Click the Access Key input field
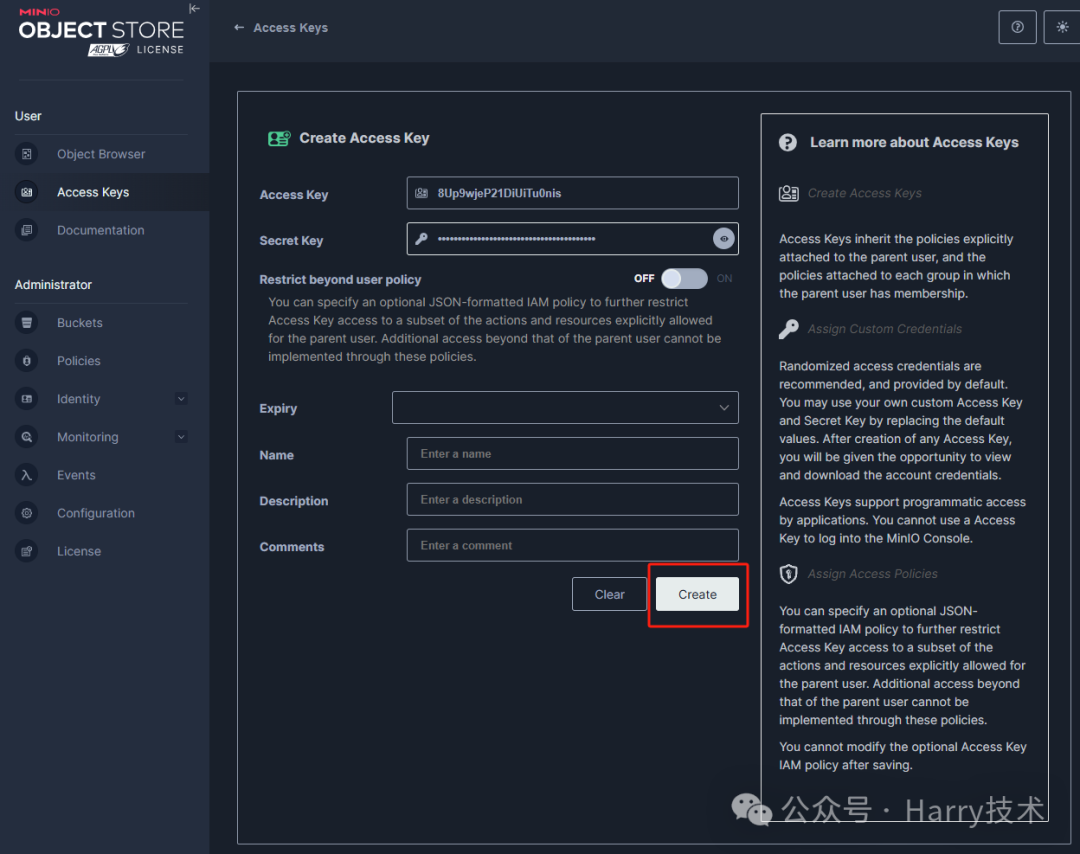1080x854 pixels. [572, 193]
